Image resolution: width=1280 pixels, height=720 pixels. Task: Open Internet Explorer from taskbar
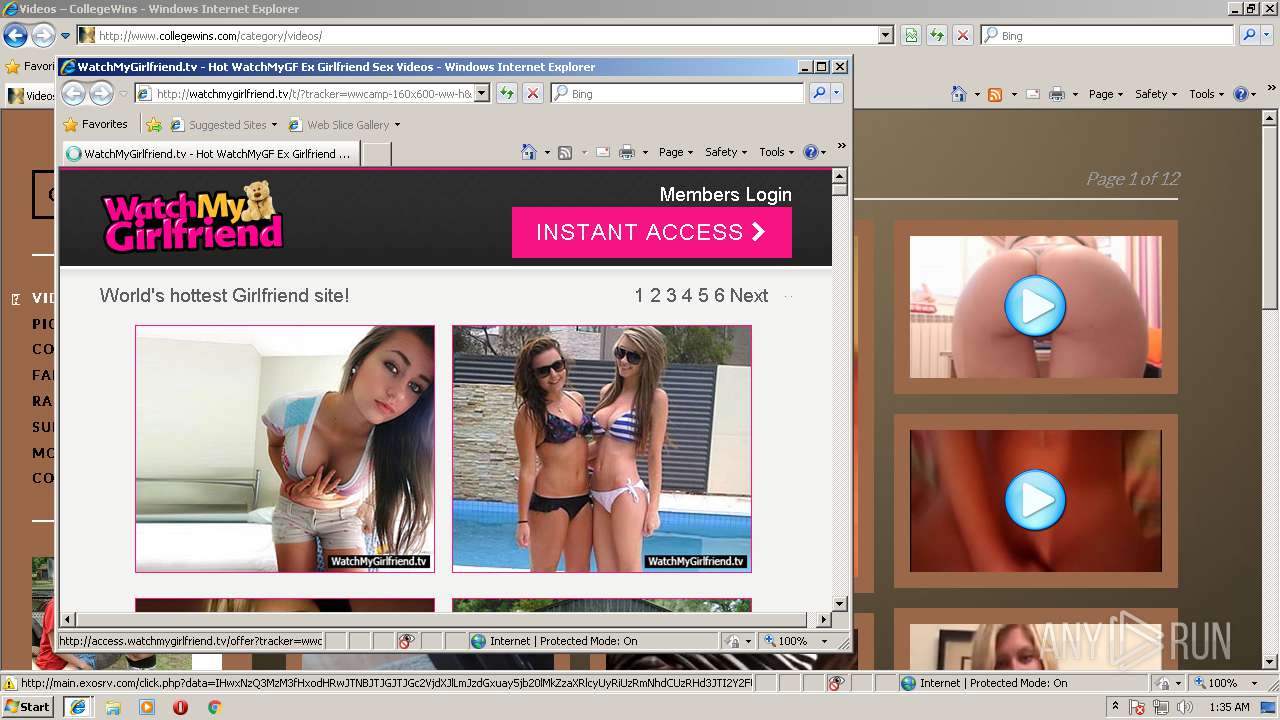click(78, 707)
